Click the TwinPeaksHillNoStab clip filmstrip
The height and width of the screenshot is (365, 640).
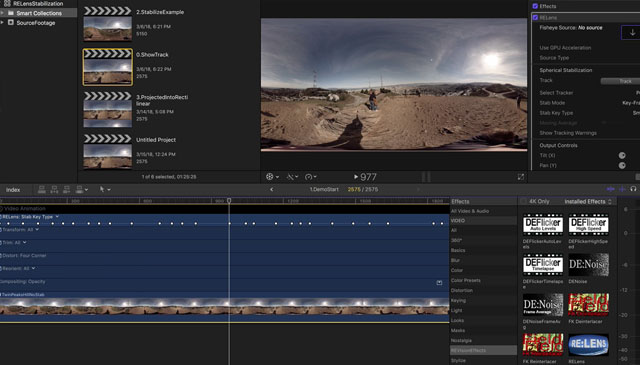tap(224, 307)
